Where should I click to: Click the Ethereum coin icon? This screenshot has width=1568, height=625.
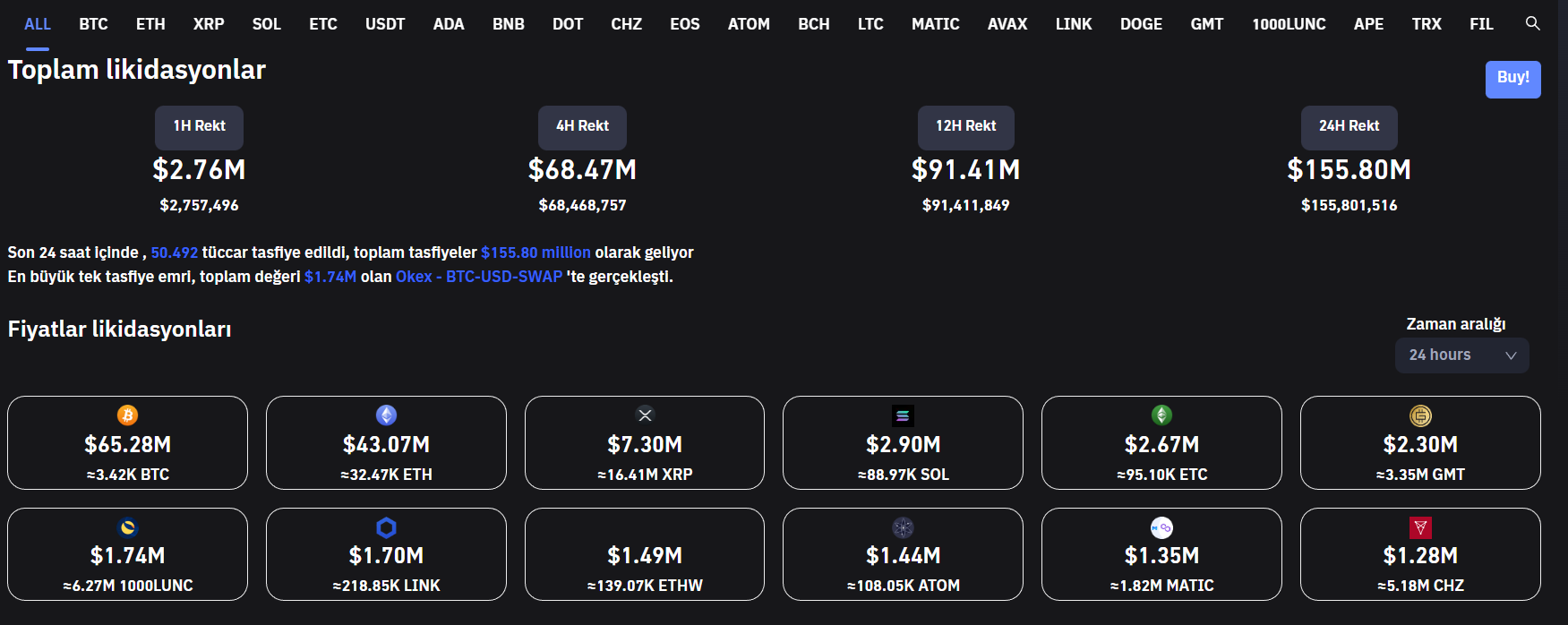click(386, 415)
